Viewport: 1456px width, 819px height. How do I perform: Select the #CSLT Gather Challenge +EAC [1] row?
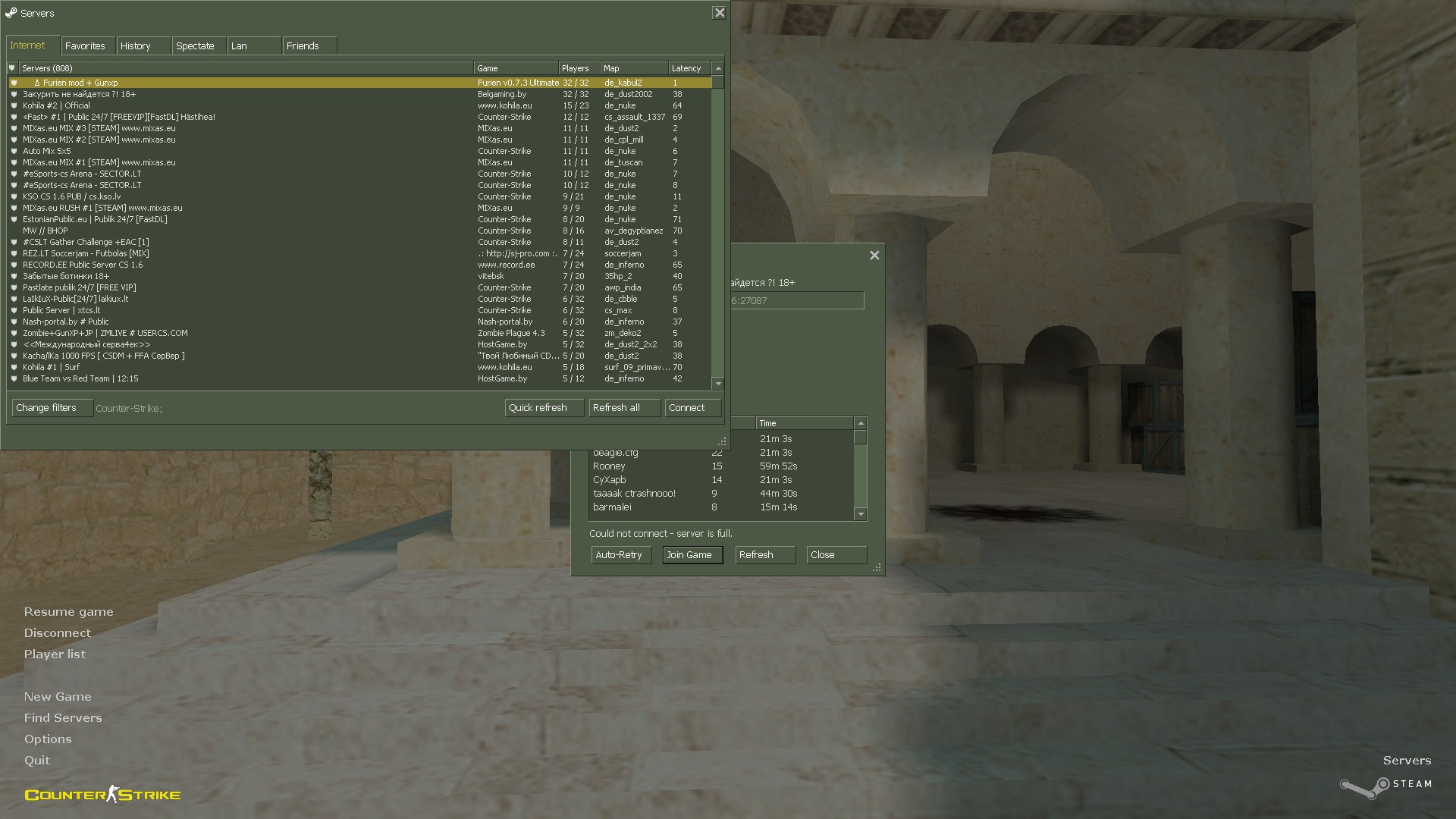[x=360, y=242]
